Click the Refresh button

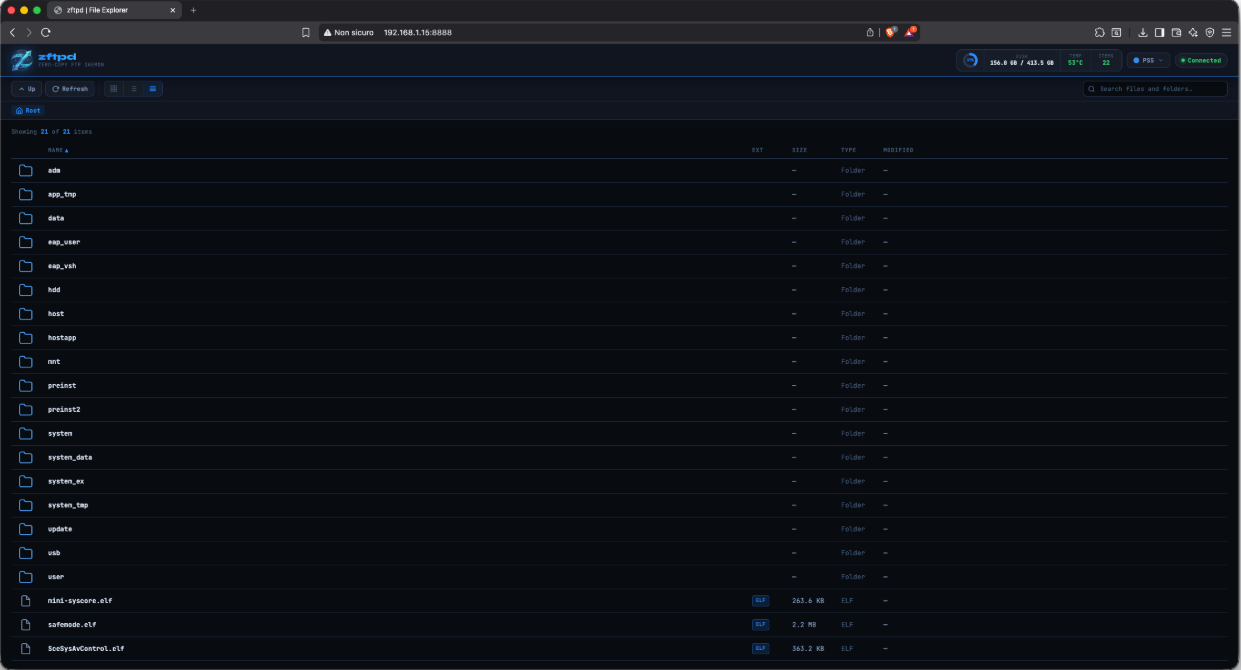70,89
